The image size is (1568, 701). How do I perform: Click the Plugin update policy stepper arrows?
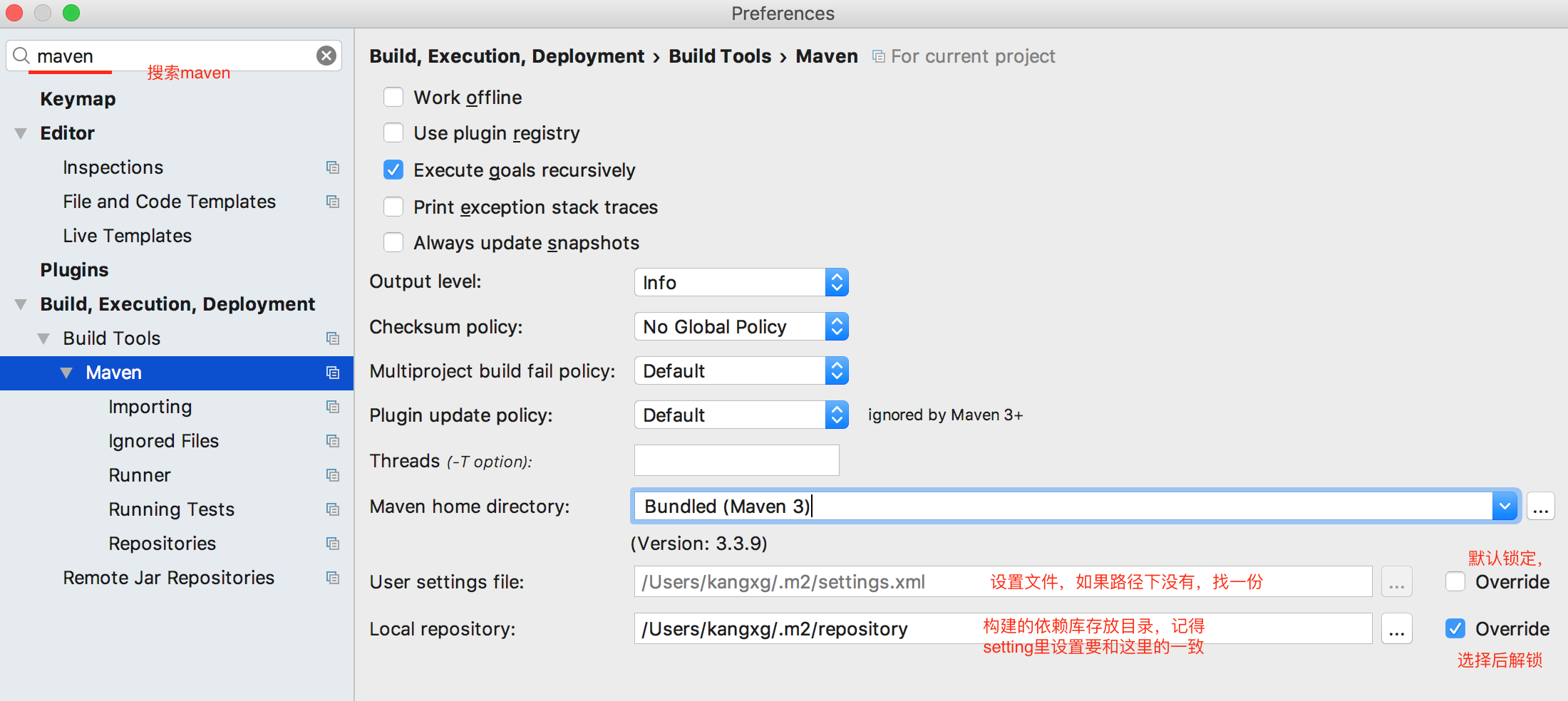pos(837,415)
